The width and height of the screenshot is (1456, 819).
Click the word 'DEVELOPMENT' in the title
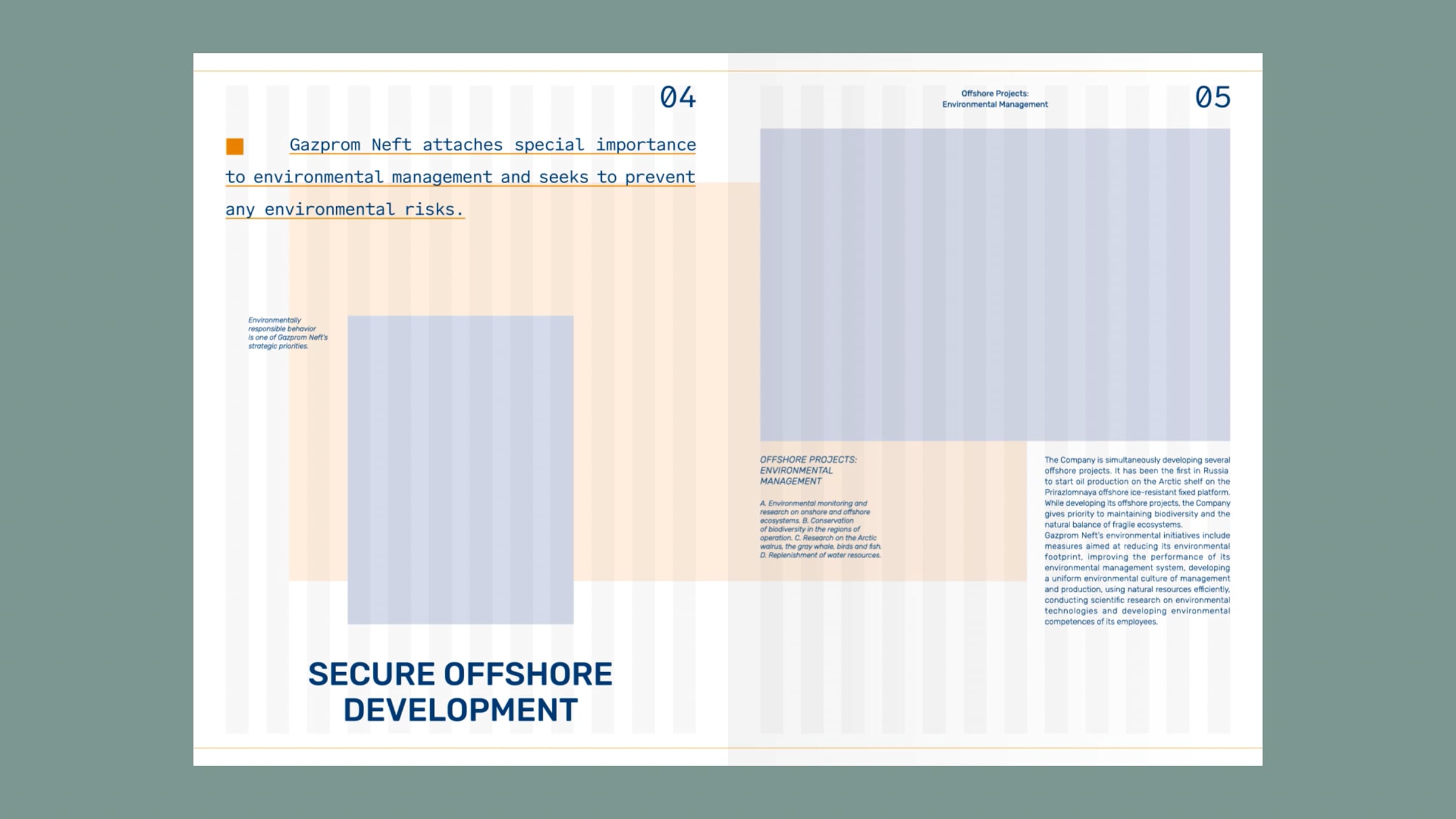coord(460,710)
